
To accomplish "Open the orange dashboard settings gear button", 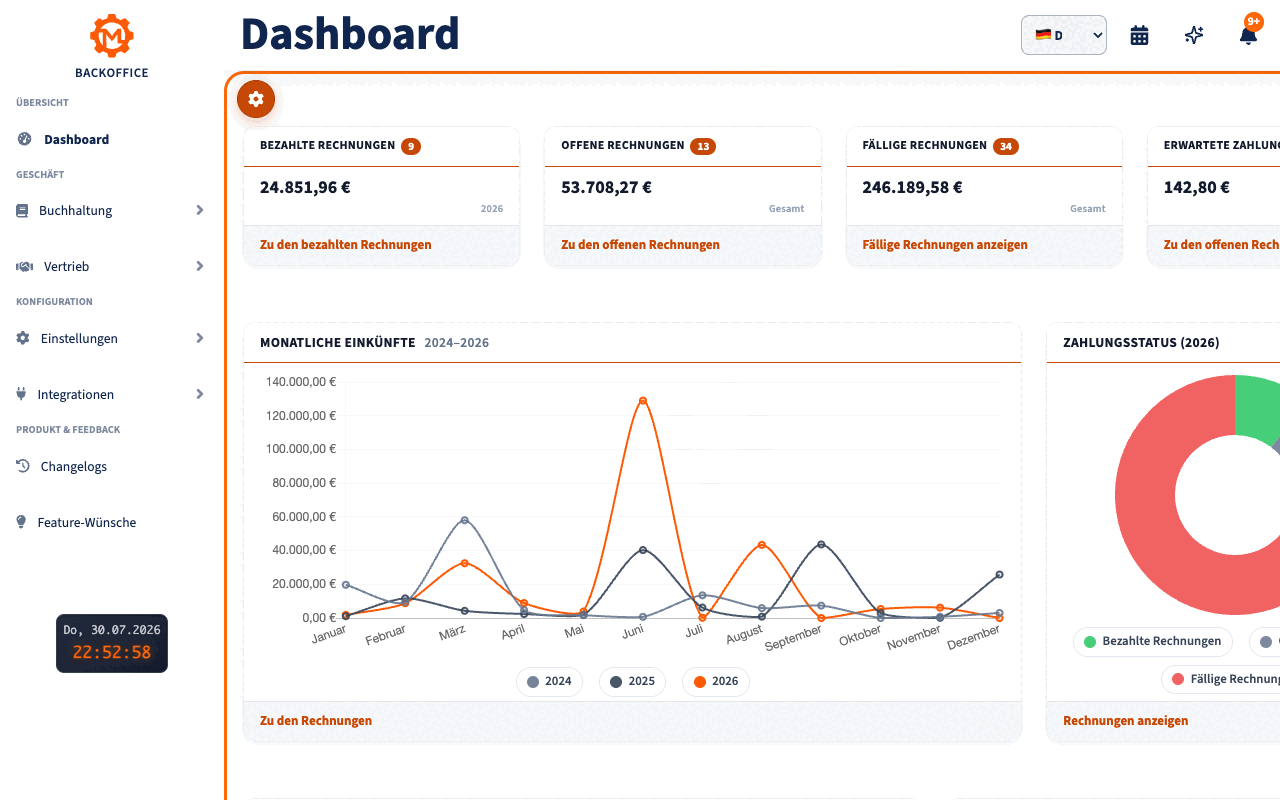I will (x=256, y=99).
